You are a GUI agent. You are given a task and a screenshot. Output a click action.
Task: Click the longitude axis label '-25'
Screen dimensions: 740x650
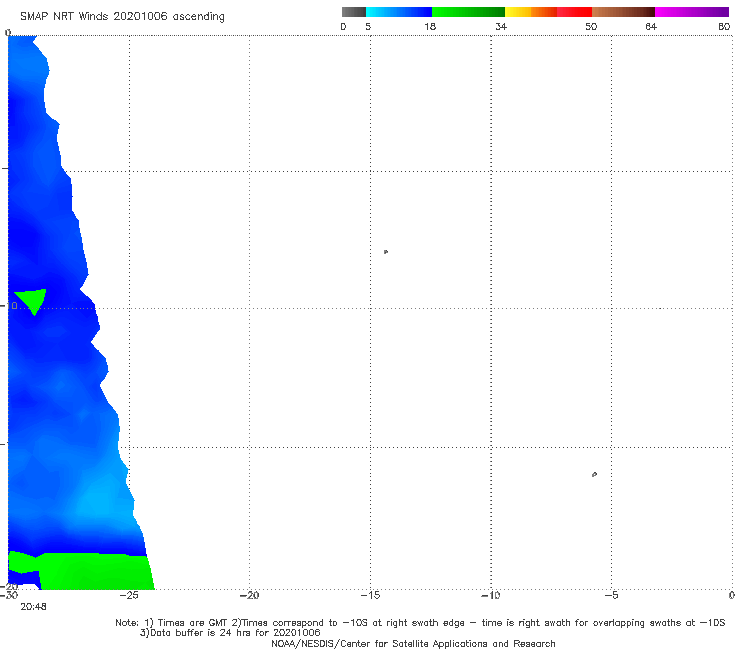click(x=129, y=596)
